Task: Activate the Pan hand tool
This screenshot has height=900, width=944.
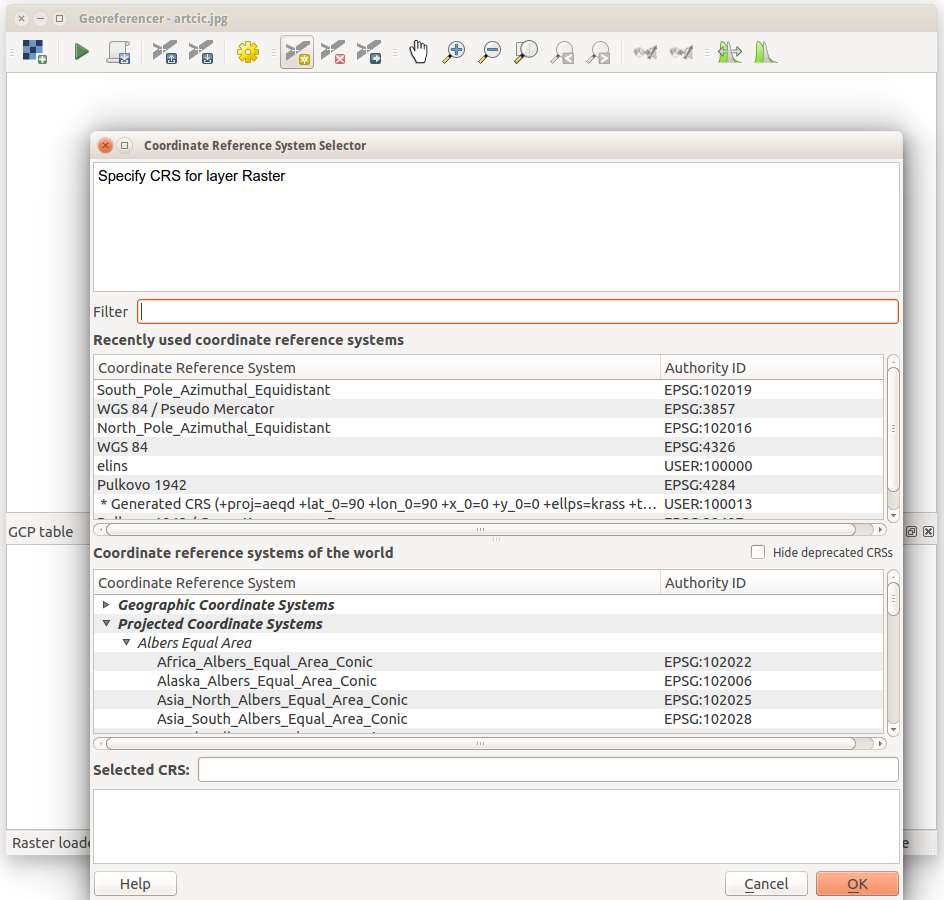Action: 418,52
